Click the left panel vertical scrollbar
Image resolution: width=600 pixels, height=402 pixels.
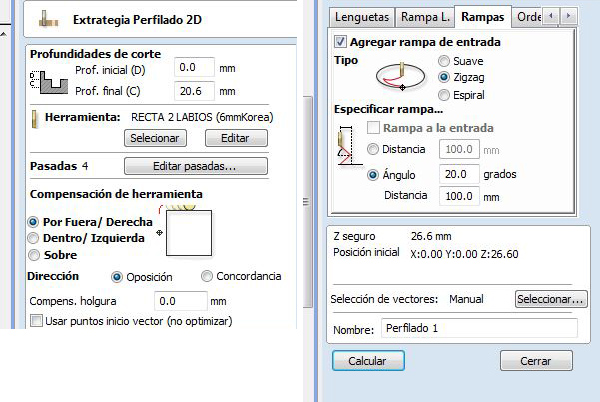click(308, 202)
